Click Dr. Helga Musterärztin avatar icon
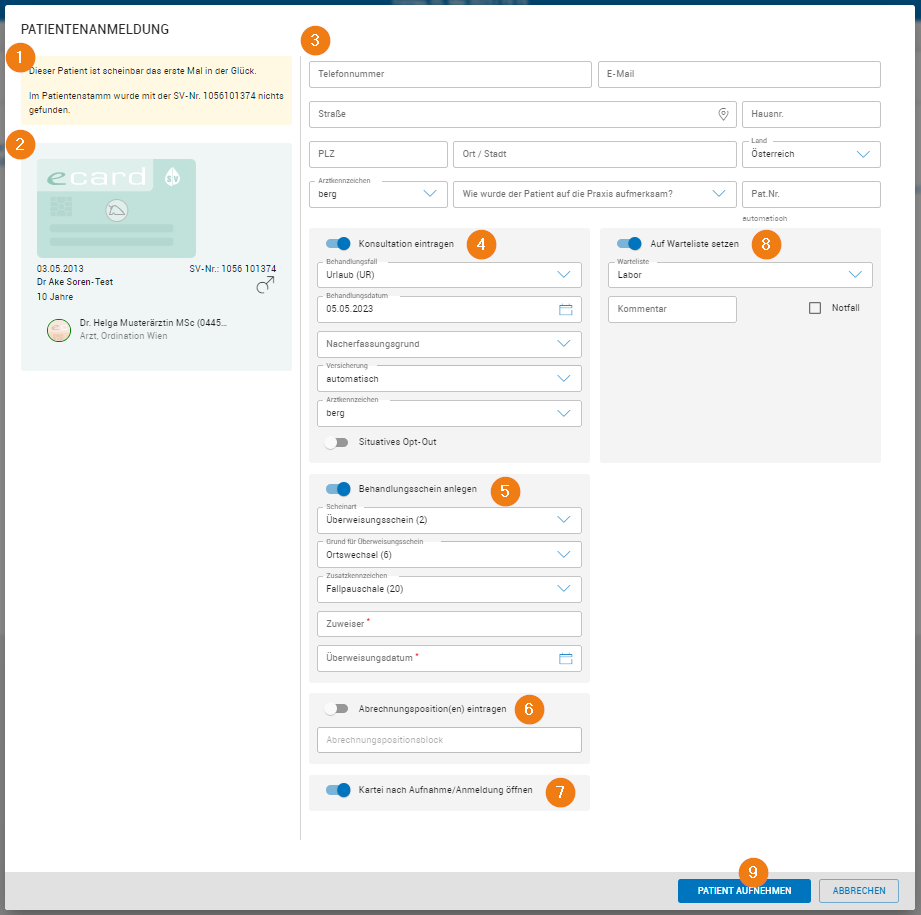921x915 pixels. click(x=59, y=330)
